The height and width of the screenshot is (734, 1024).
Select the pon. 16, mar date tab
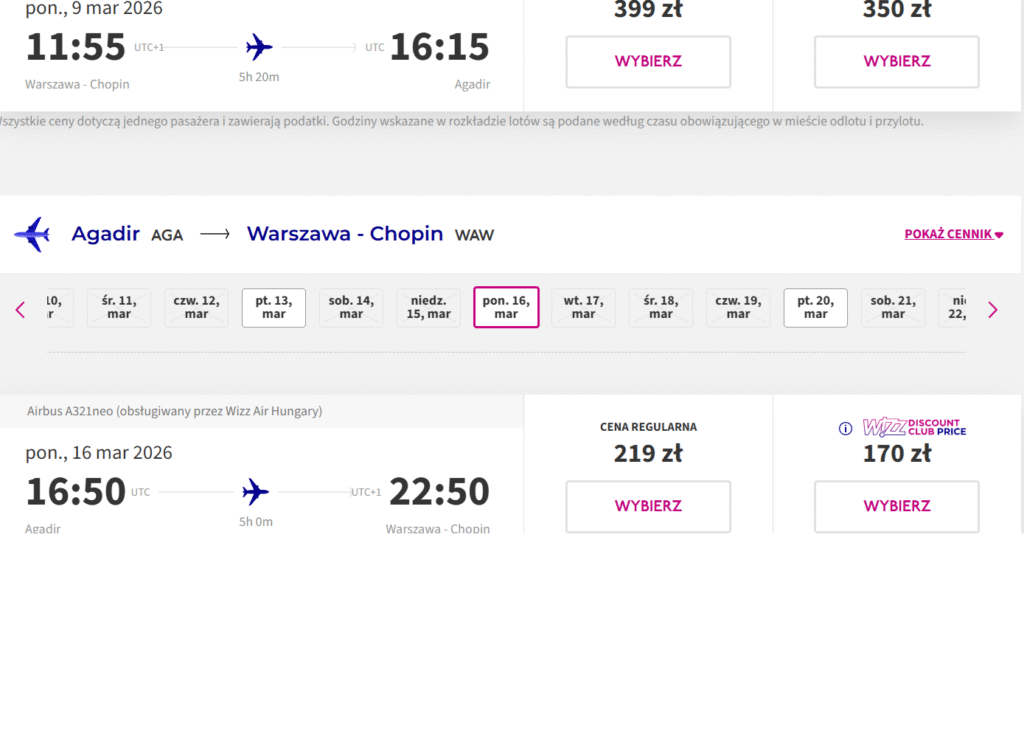tap(506, 307)
